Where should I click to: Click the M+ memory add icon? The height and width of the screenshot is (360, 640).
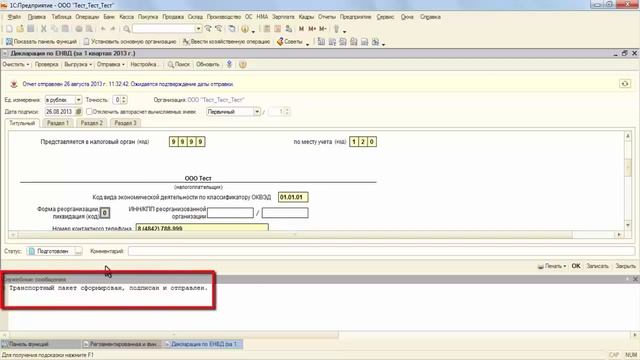point(312,29)
